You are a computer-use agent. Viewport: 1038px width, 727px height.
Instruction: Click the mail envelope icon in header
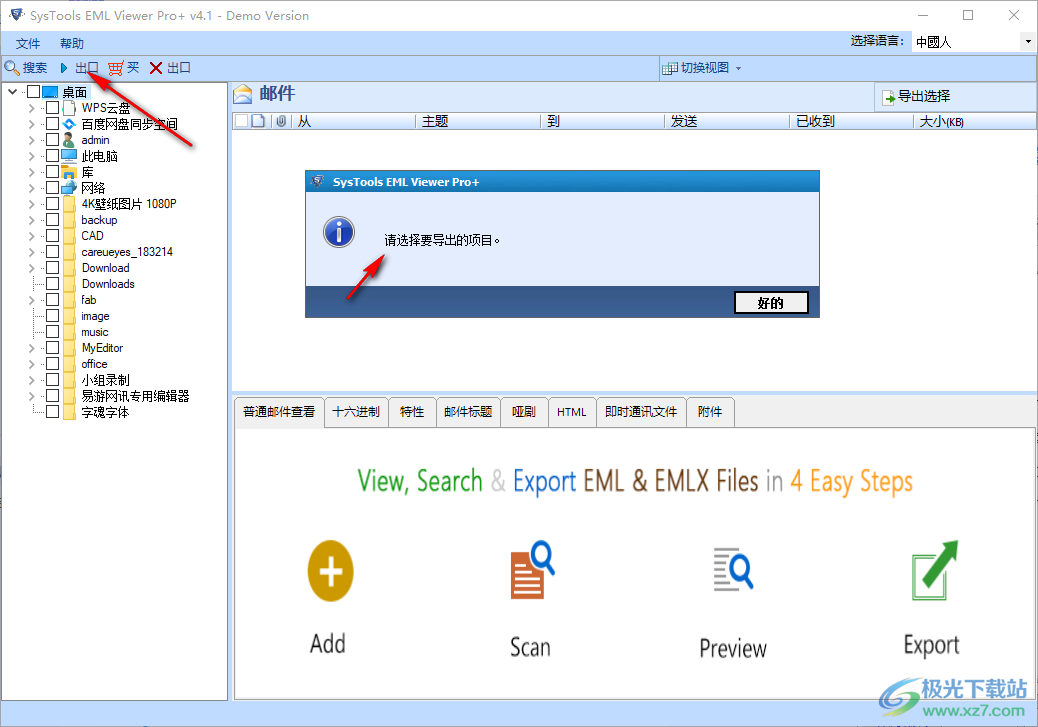pos(243,95)
